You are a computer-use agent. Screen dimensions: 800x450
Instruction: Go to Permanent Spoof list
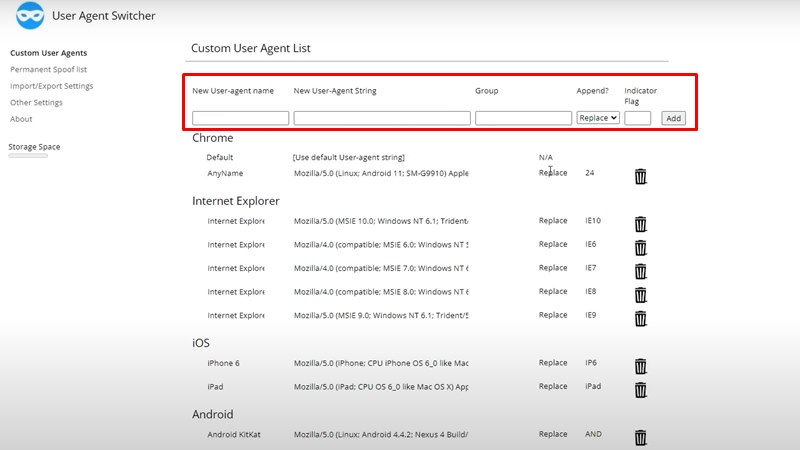click(x=48, y=69)
